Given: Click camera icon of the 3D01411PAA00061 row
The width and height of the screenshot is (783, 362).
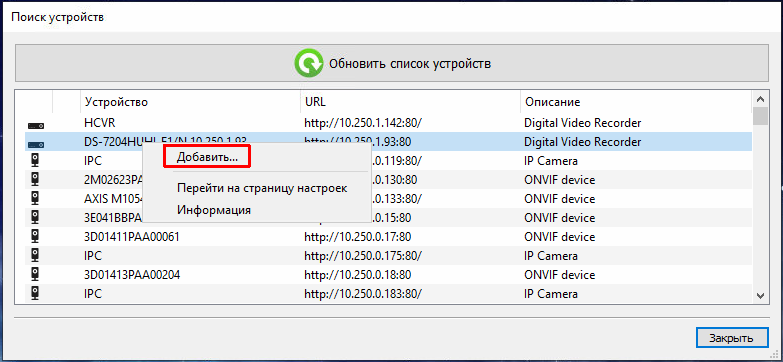Looking at the screenshot, I should pos(35,237).
